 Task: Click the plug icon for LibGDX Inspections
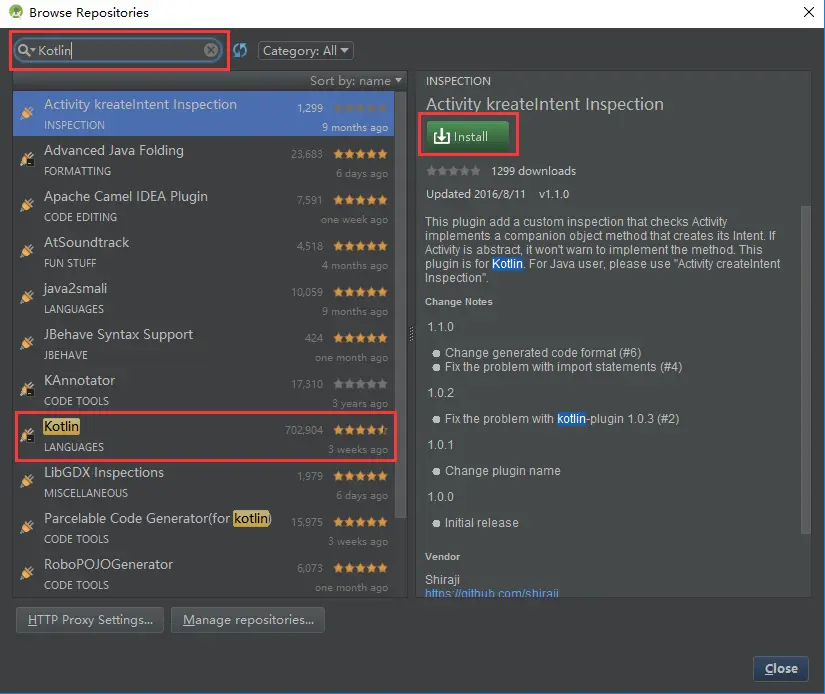coord(27,481)
